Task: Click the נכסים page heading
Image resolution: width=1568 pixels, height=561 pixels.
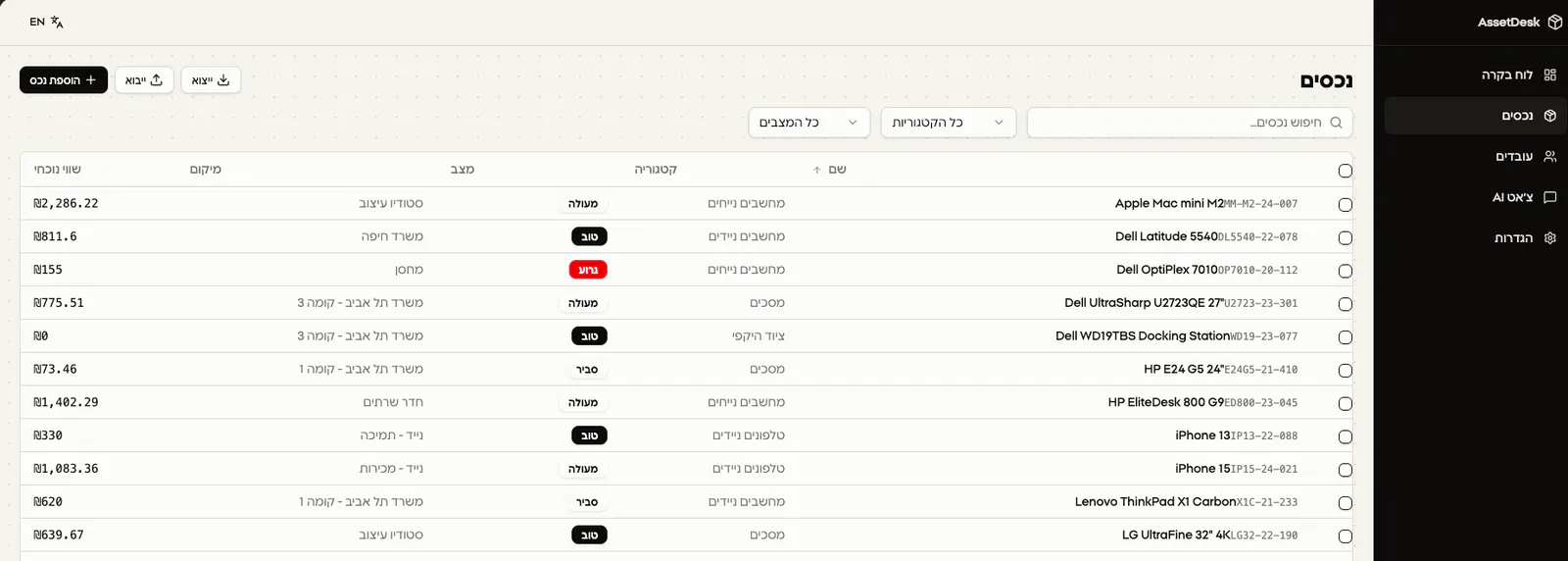Action: [x=1326, y=80]
